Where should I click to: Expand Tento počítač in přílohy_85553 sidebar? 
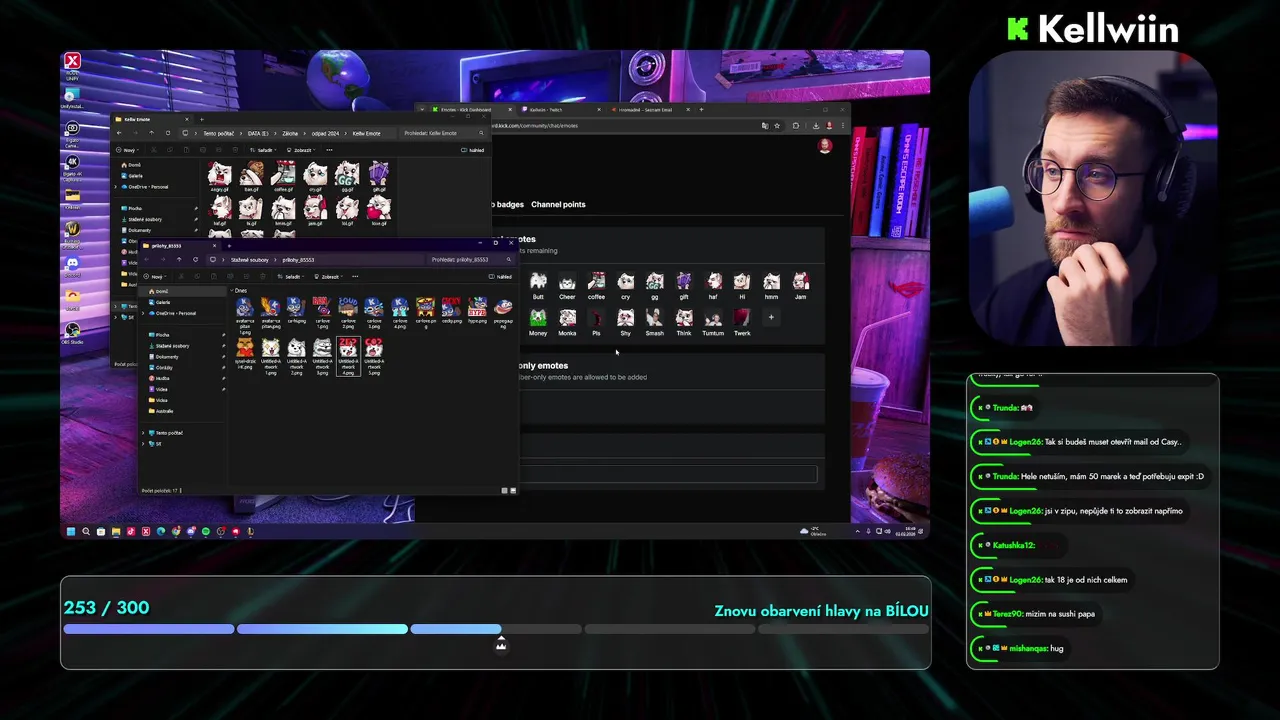point(143,432)
